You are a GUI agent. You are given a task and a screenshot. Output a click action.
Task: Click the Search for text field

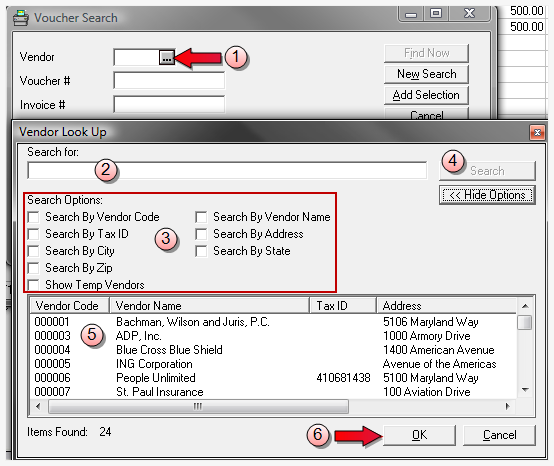(227, 170)
